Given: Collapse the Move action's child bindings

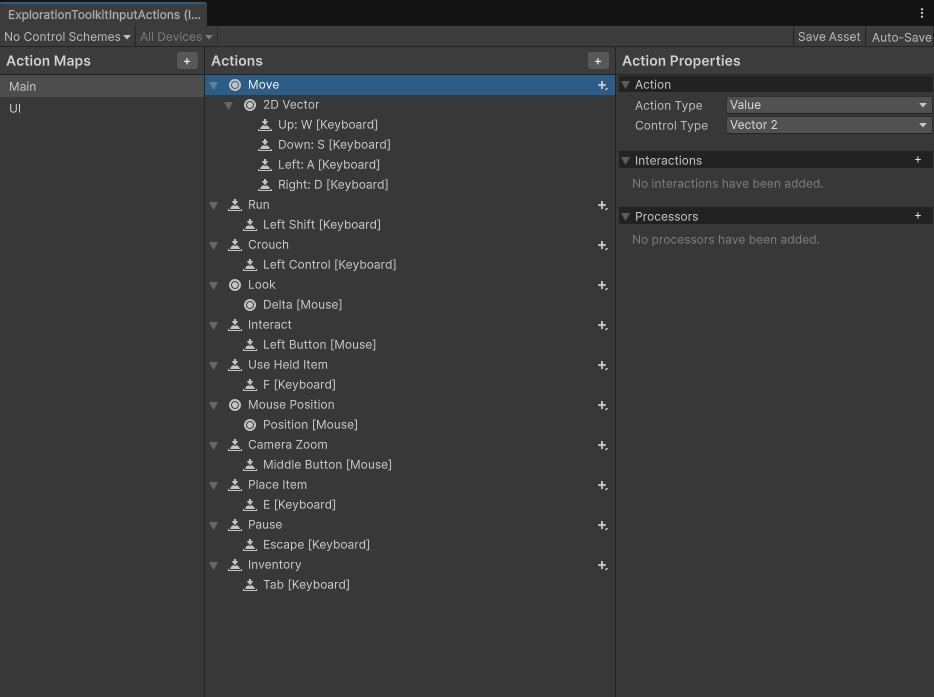Looking at the screenshot, I should coord(213,85).
